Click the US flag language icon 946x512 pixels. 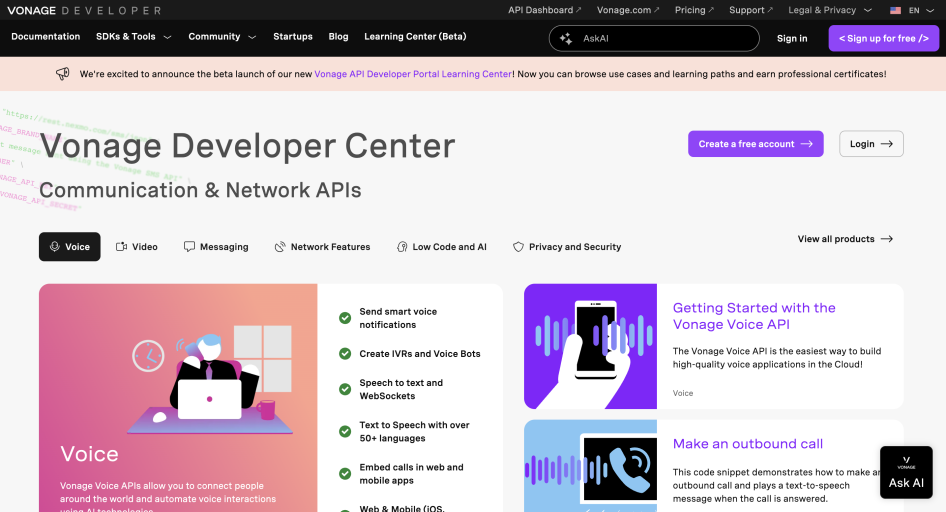point(895,10)
